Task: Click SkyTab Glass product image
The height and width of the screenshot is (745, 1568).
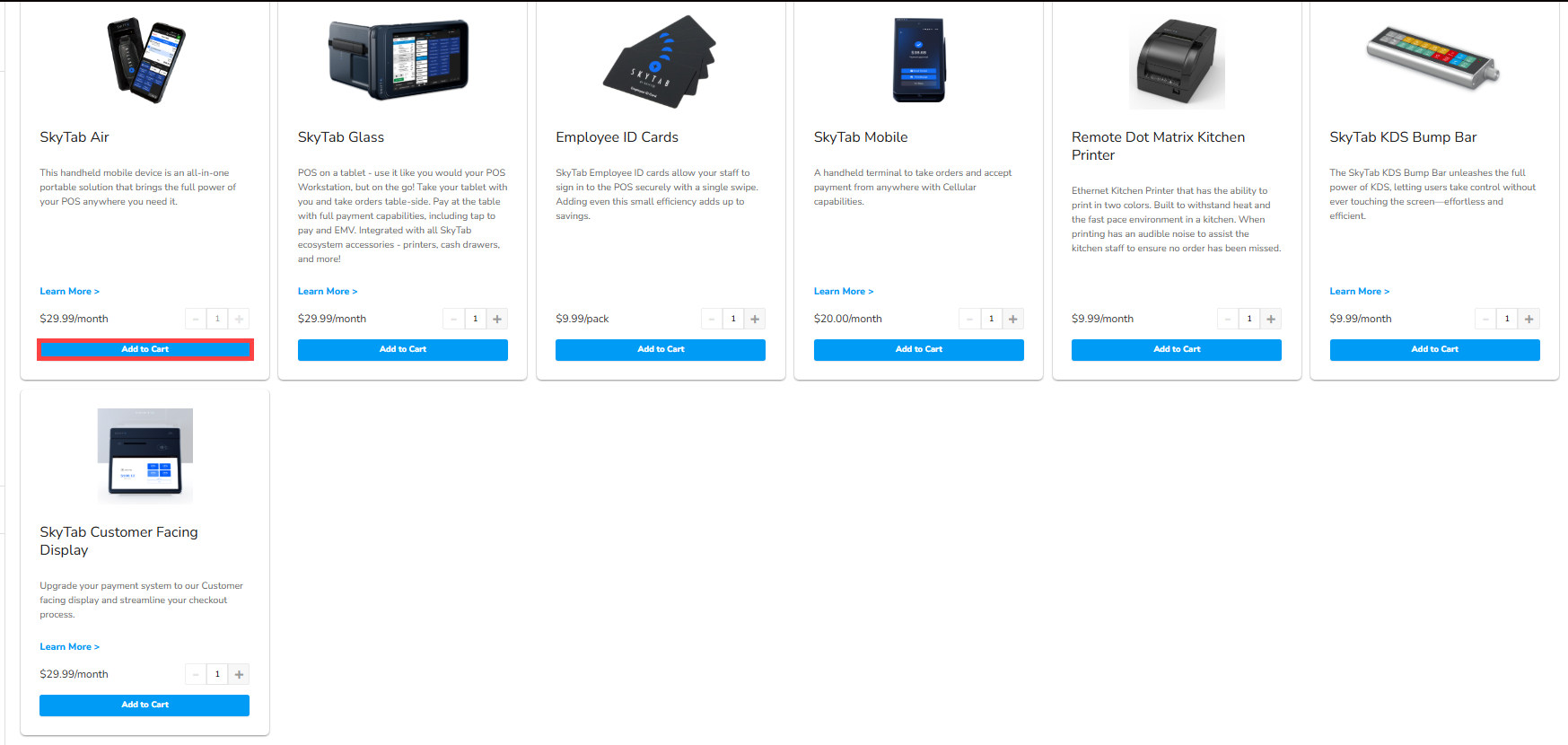Action: coord(399,60)
